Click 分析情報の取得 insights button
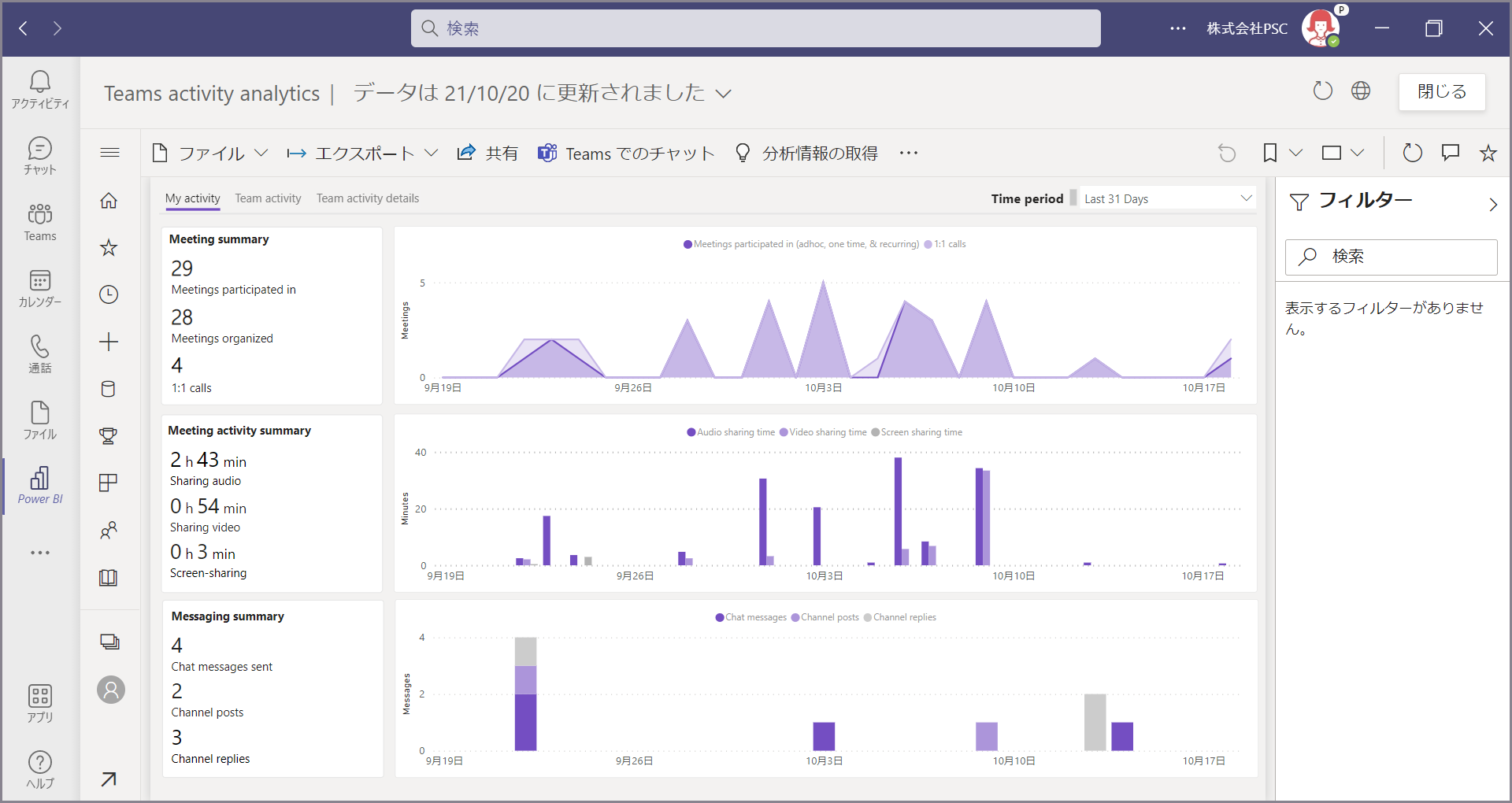 pyautogui.click(x=806, y=153)
